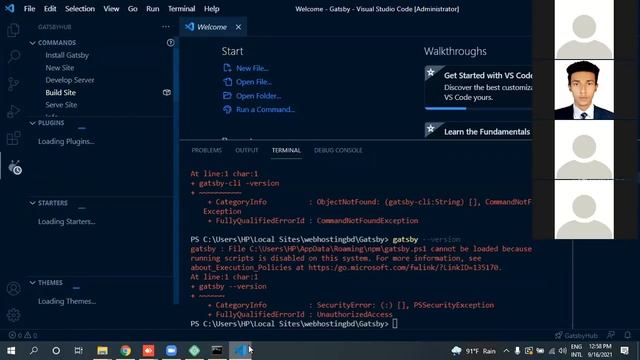Collapse the COMMANDS section
Image resolution: width=640 pixels, height=360 pixels.
pos(33,43)
